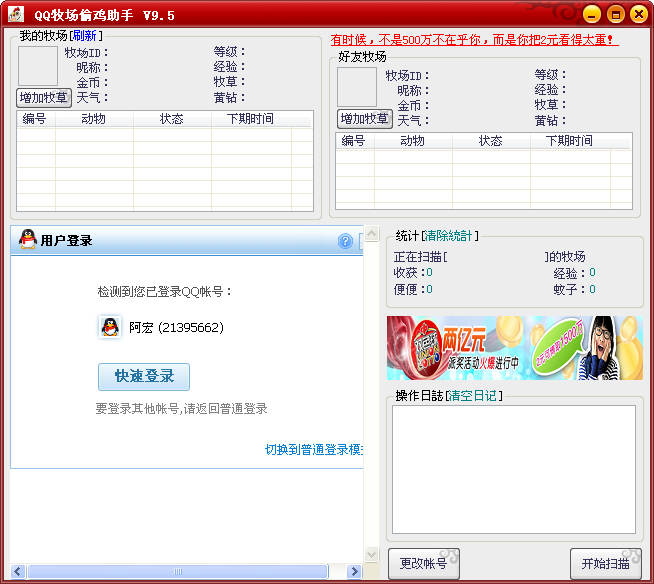
Task: Click the horizontal scrollbar left arrow
Action: [x=18, y=571]
